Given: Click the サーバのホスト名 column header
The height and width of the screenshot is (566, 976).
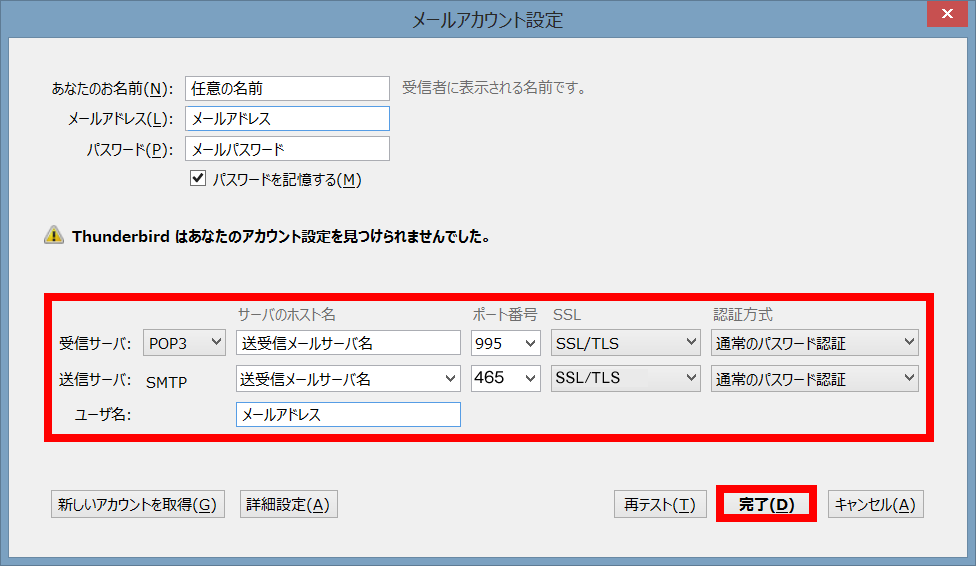Looking at the screenshot, I should pyautogui.click(x=287, y=314).
